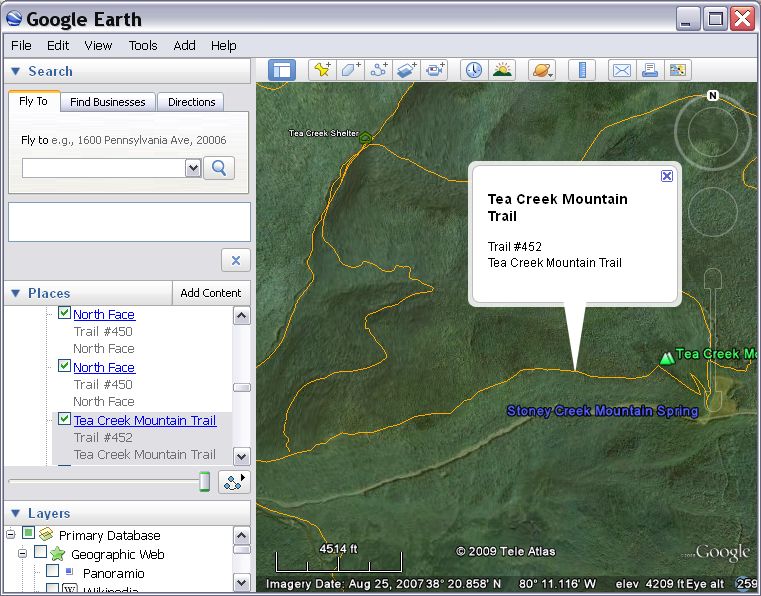Open the View menu
This screenshot has height=596, width=761.
[98, 46]
